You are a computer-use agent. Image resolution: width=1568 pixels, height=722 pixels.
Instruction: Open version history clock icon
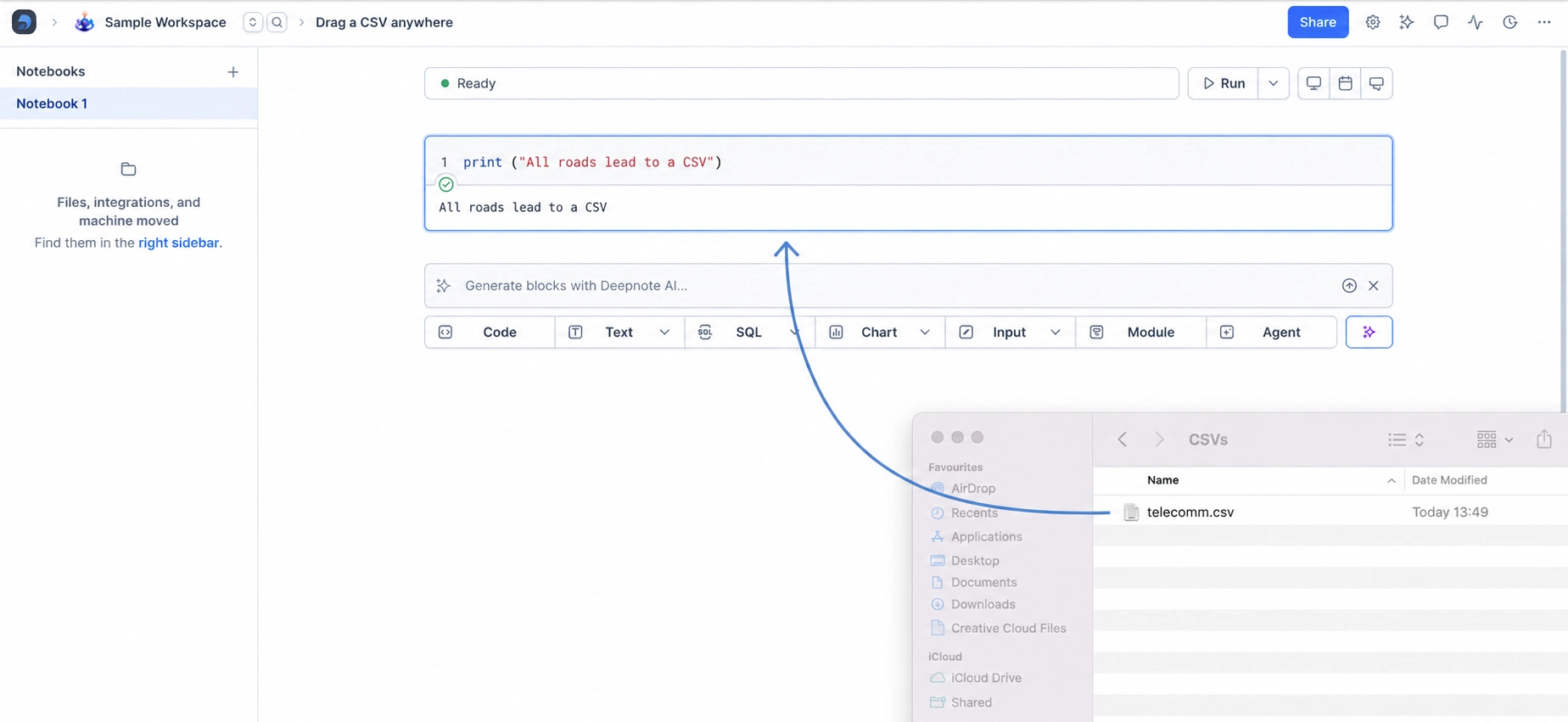coord(1509,22)
